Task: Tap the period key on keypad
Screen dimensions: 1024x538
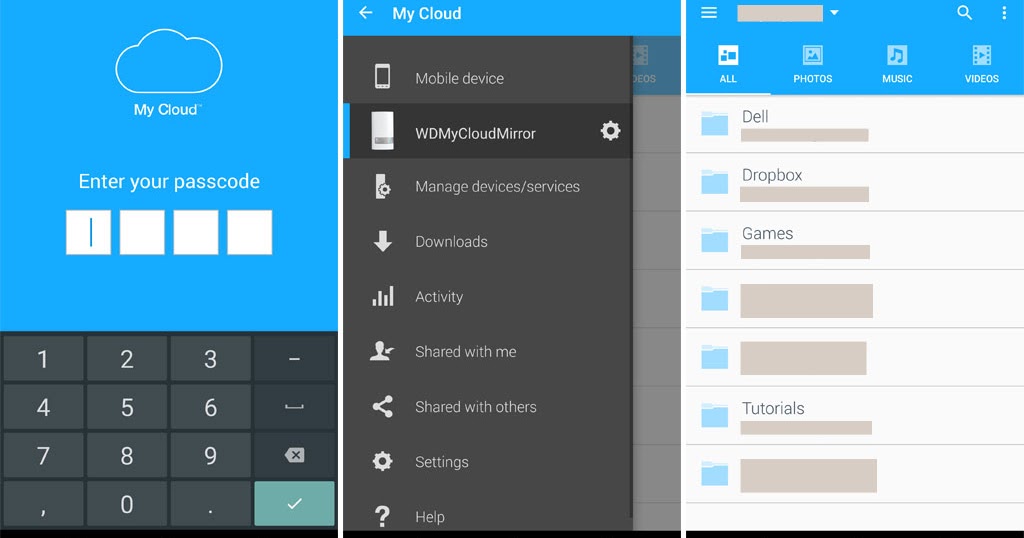Action: (x=210, y=503)
